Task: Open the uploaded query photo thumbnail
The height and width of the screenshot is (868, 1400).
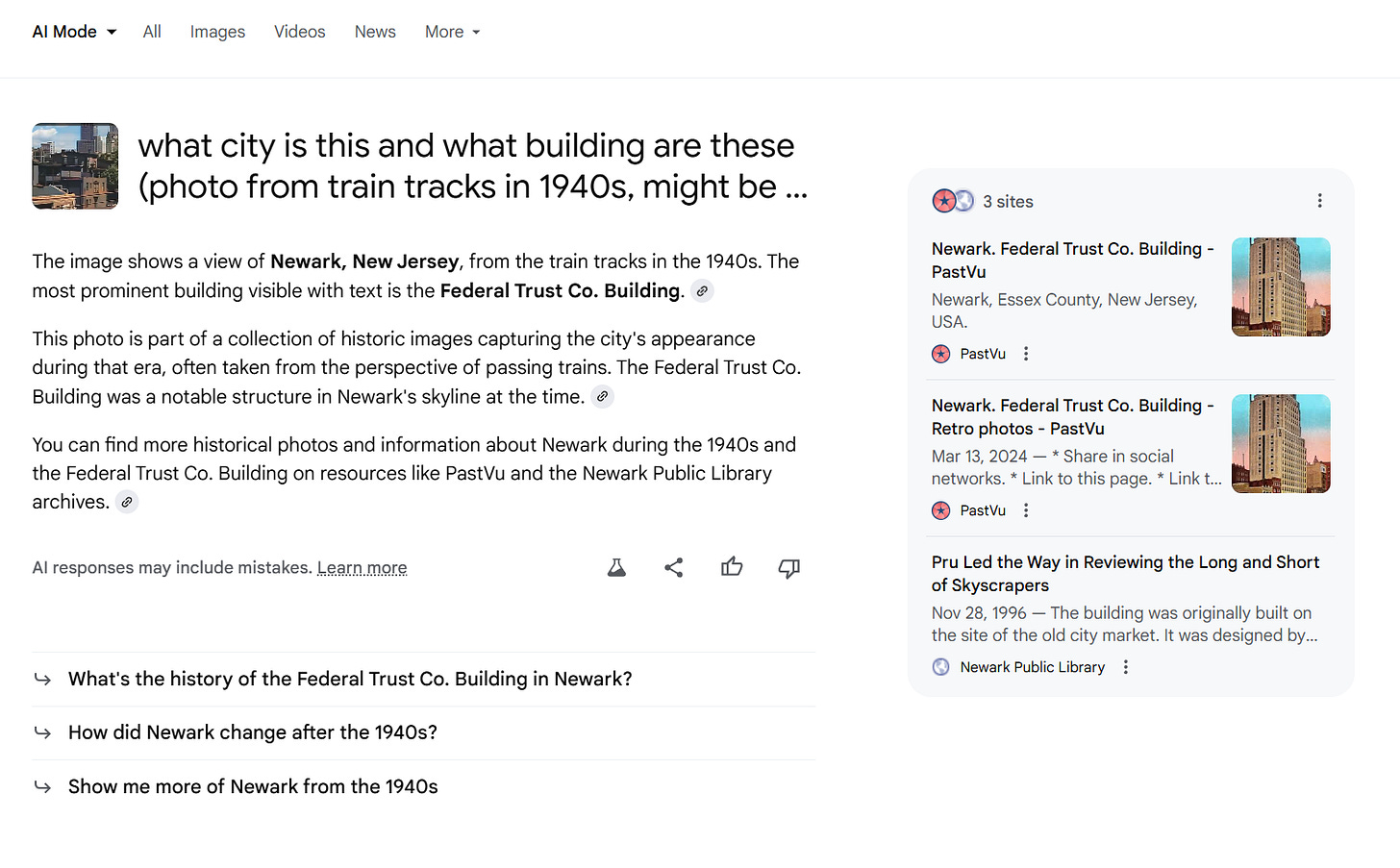Action: coord(75,165)
